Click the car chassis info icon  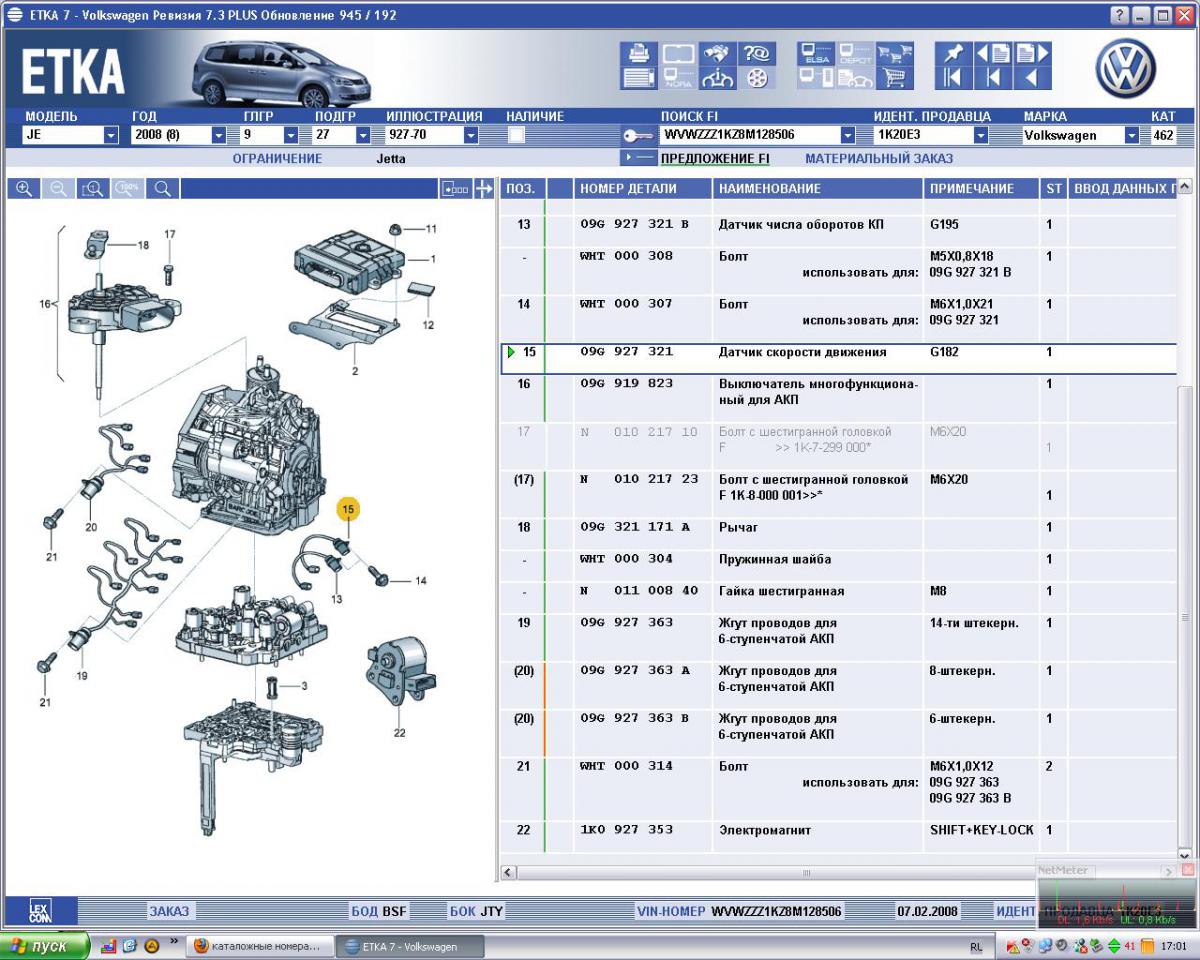click(717, 78)
